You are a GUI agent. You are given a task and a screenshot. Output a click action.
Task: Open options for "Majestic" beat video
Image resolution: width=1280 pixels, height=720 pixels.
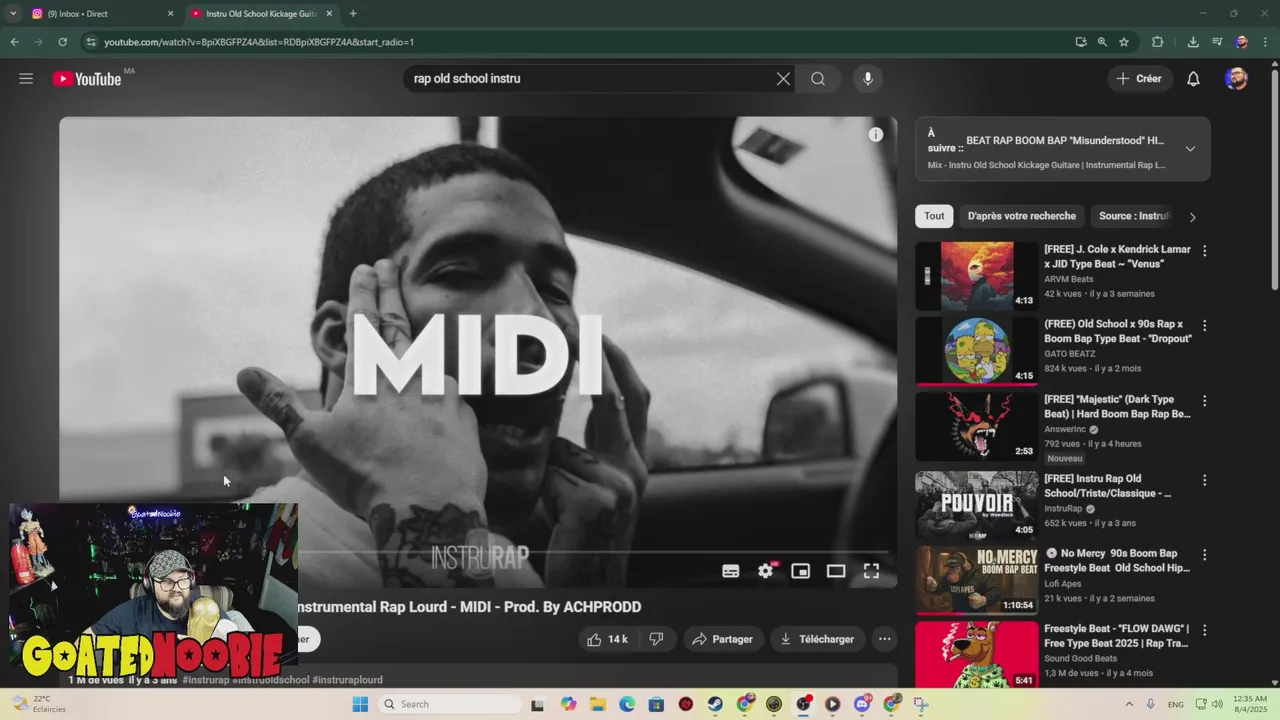point(1204,401)
